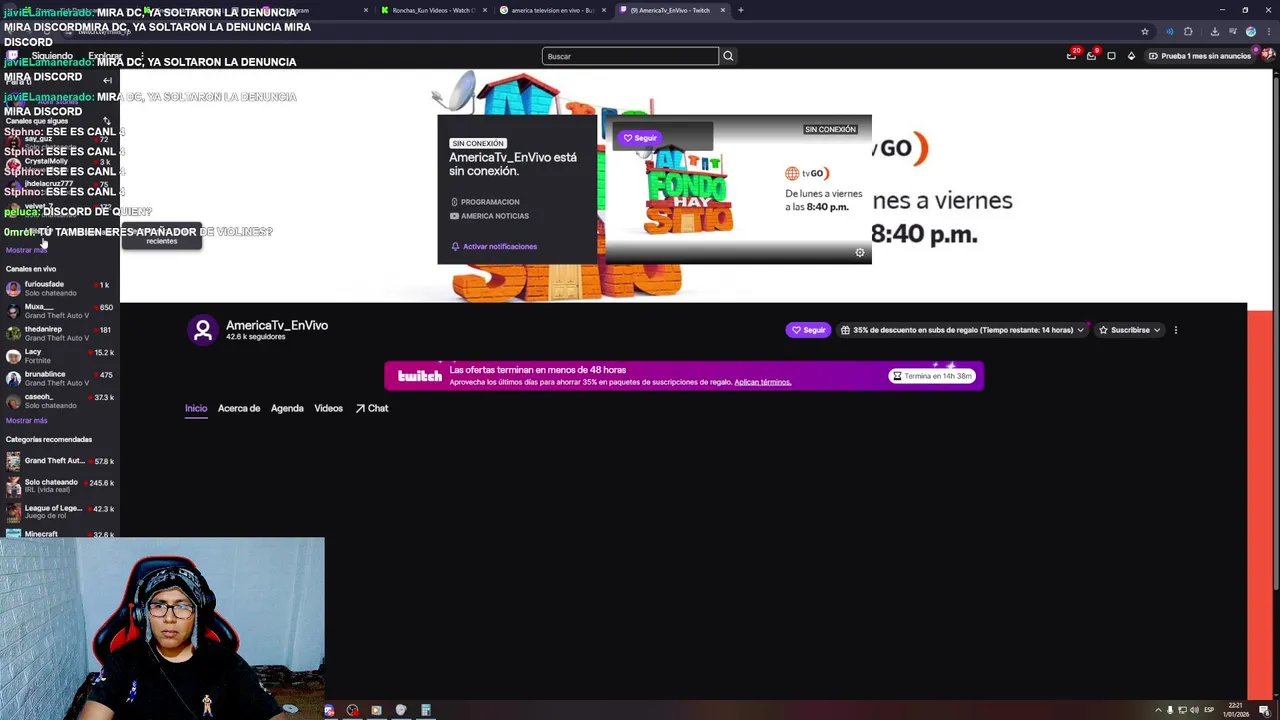Open a new browser tab with plus icon
Screen dimensions: 1280x720
[x=741, y=10]
